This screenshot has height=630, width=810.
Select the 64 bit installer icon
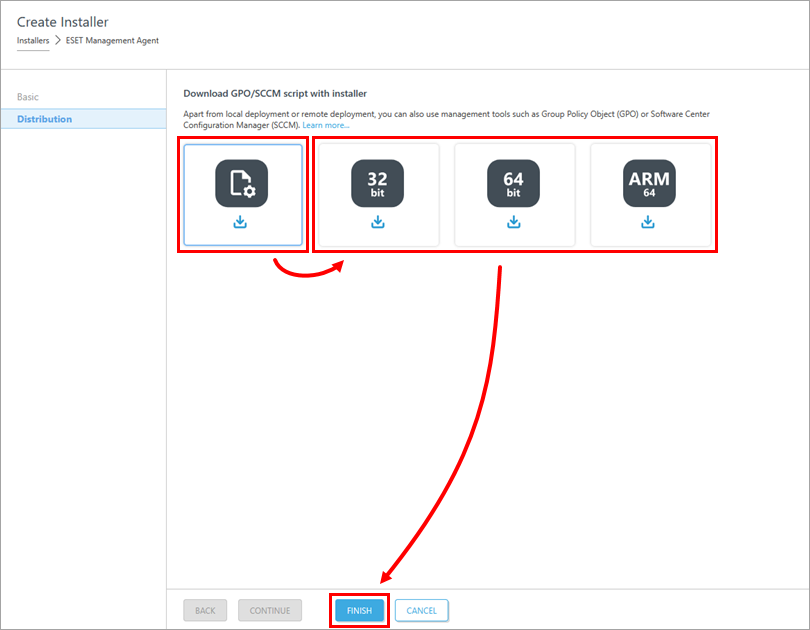click(x=513, y=183)
